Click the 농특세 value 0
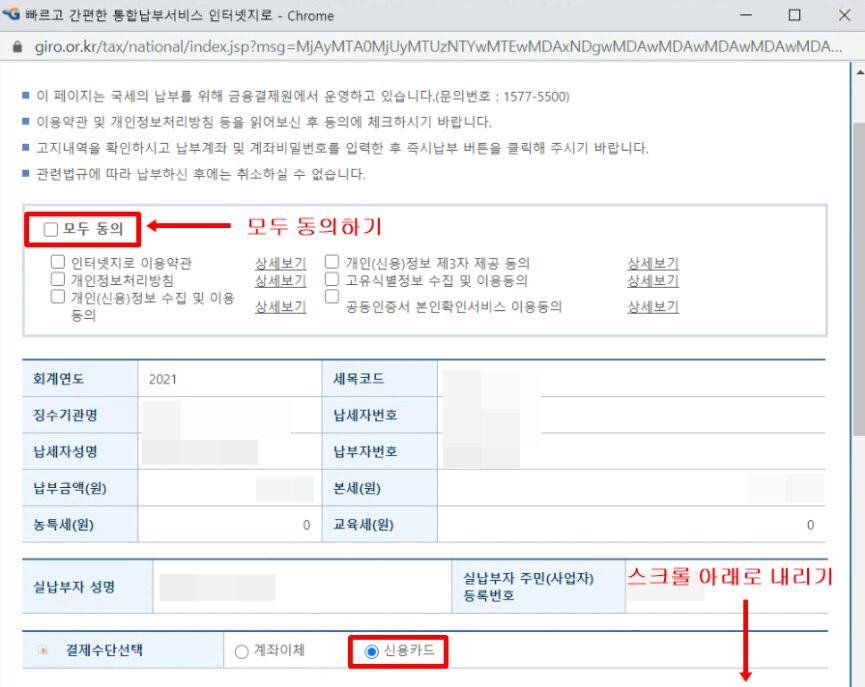This screenshot has height=687, width=865. (x=307, y=525)
